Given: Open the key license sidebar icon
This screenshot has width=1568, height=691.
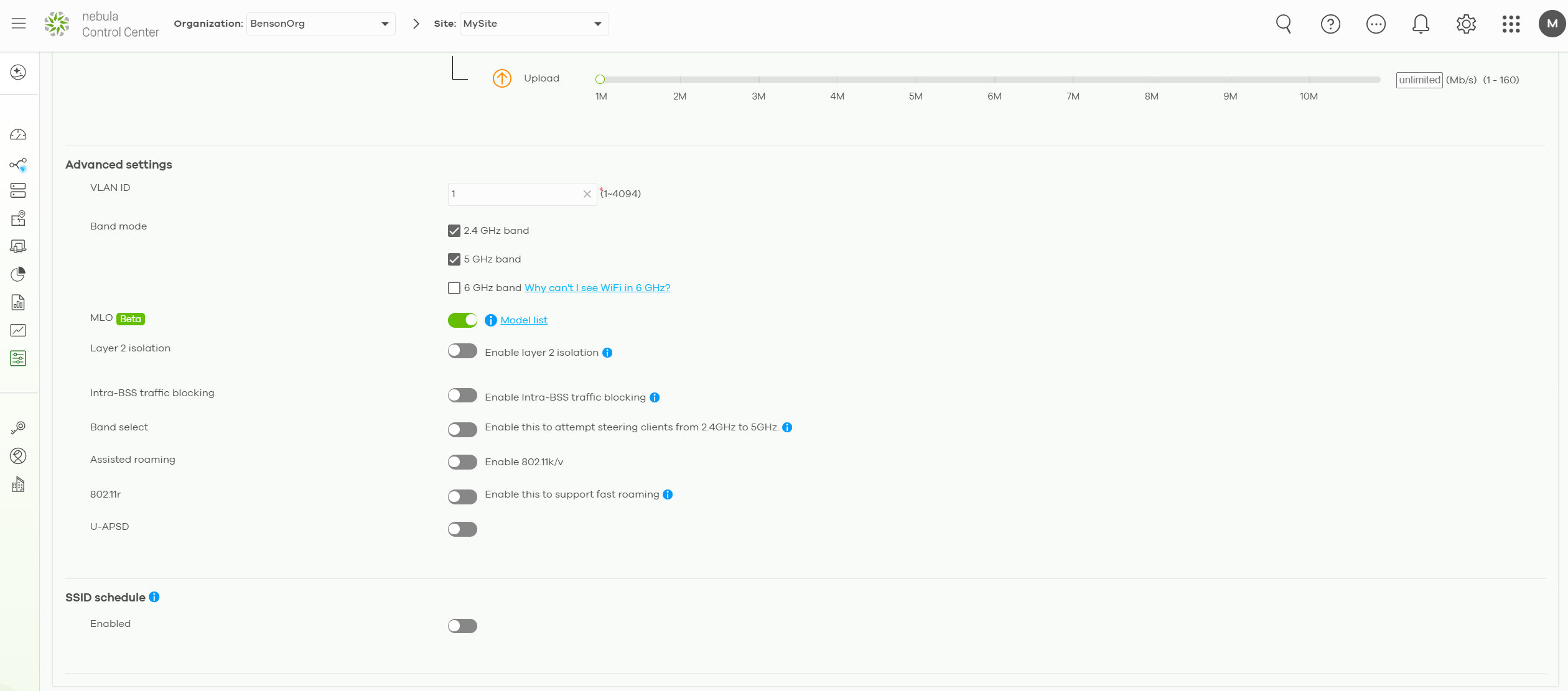Looking at the screenshot, I should (18, 427).
